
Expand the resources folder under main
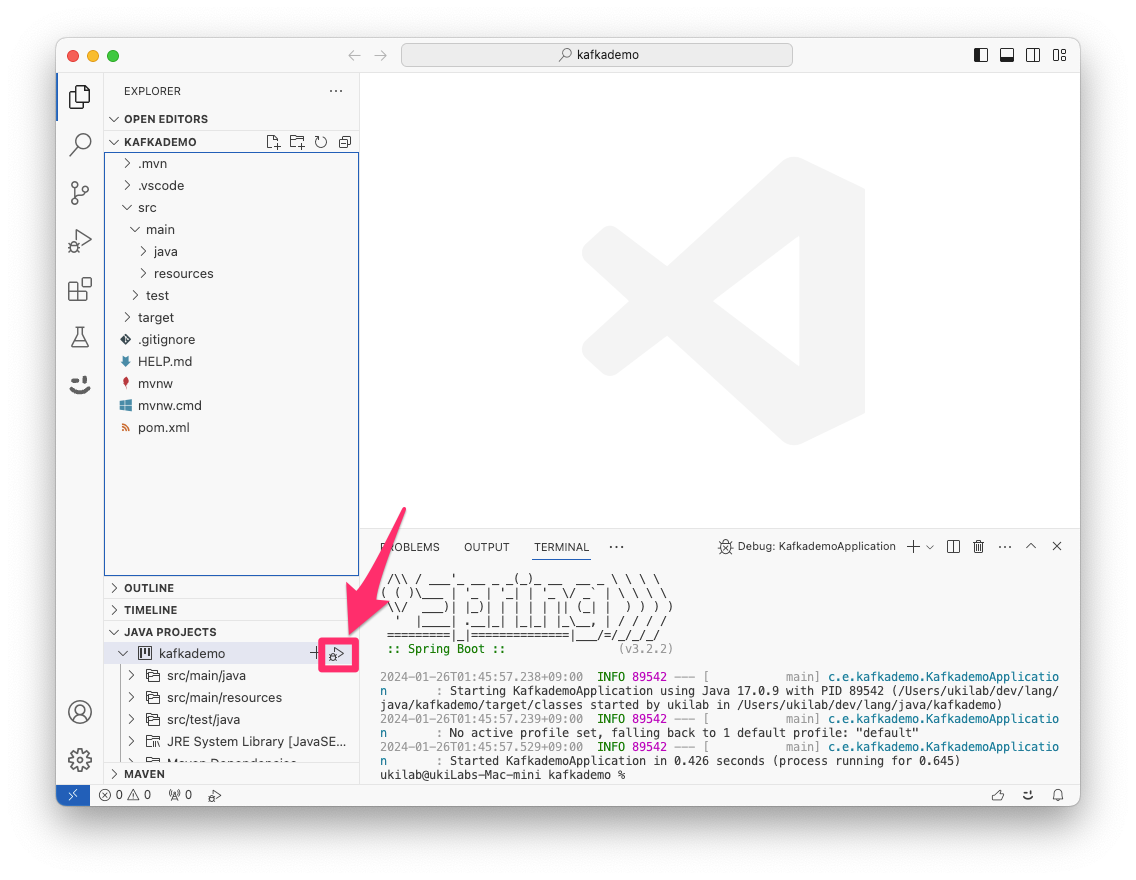click(232, 274)
